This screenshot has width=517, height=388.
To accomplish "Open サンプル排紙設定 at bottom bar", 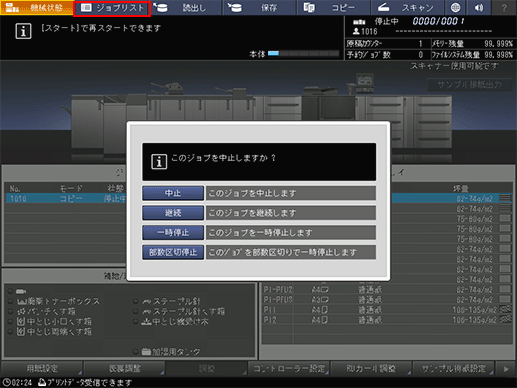I will (x=453, y=369).
